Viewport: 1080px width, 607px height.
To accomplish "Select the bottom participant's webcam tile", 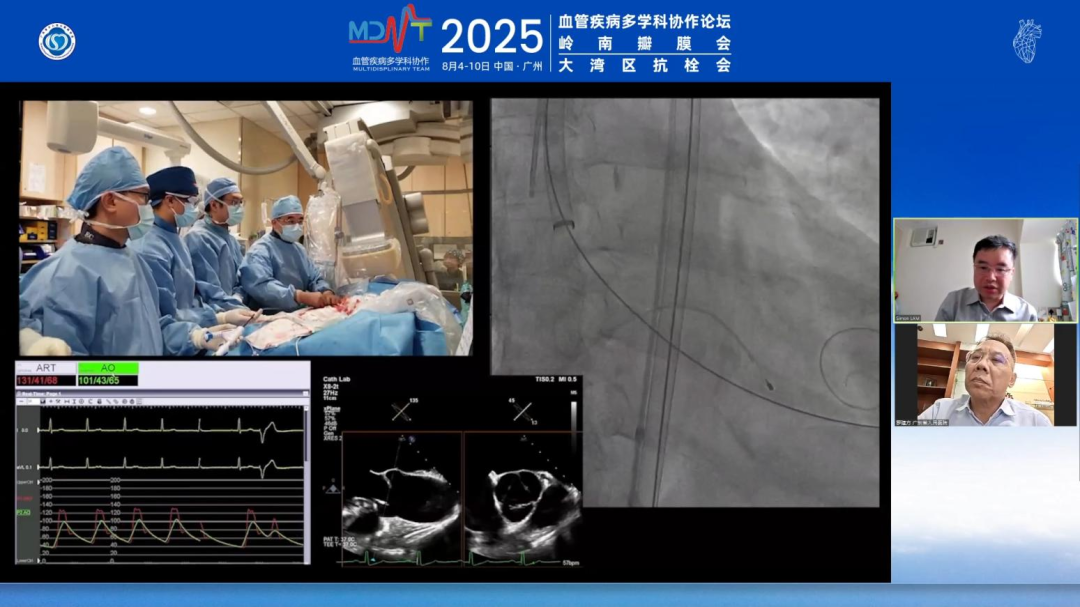I will (x=985, y=375).
